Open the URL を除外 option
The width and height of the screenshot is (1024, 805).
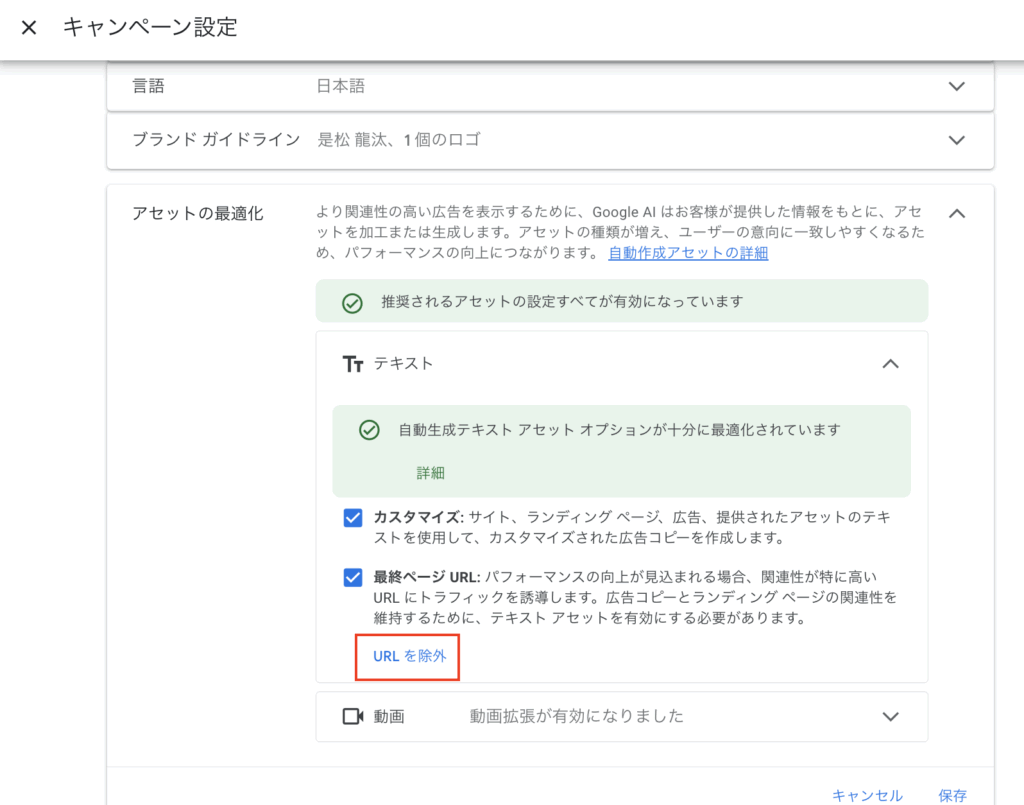pyautogui.click(x=406, y=657)
